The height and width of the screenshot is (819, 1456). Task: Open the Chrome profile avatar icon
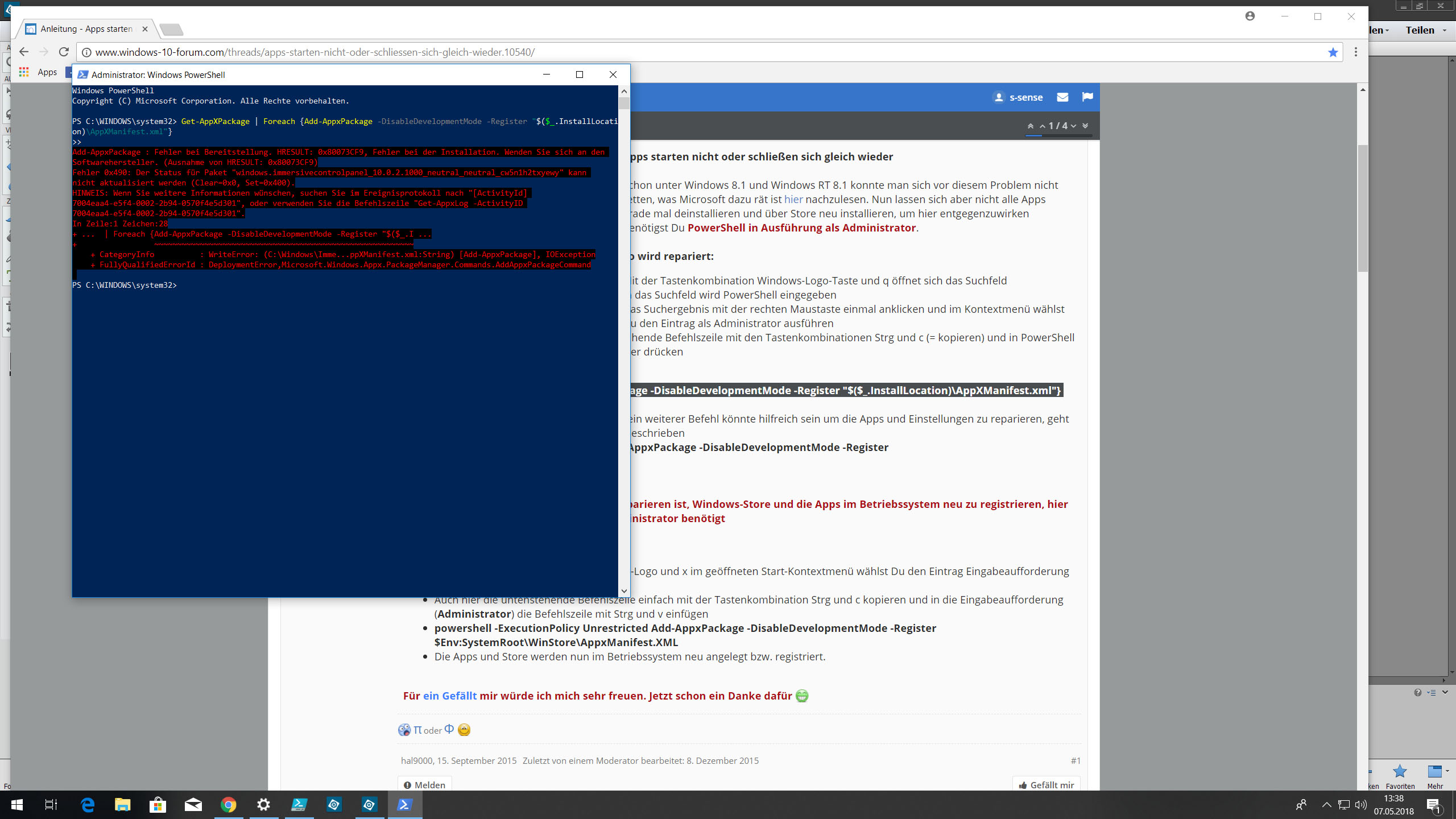(1250, 16)
